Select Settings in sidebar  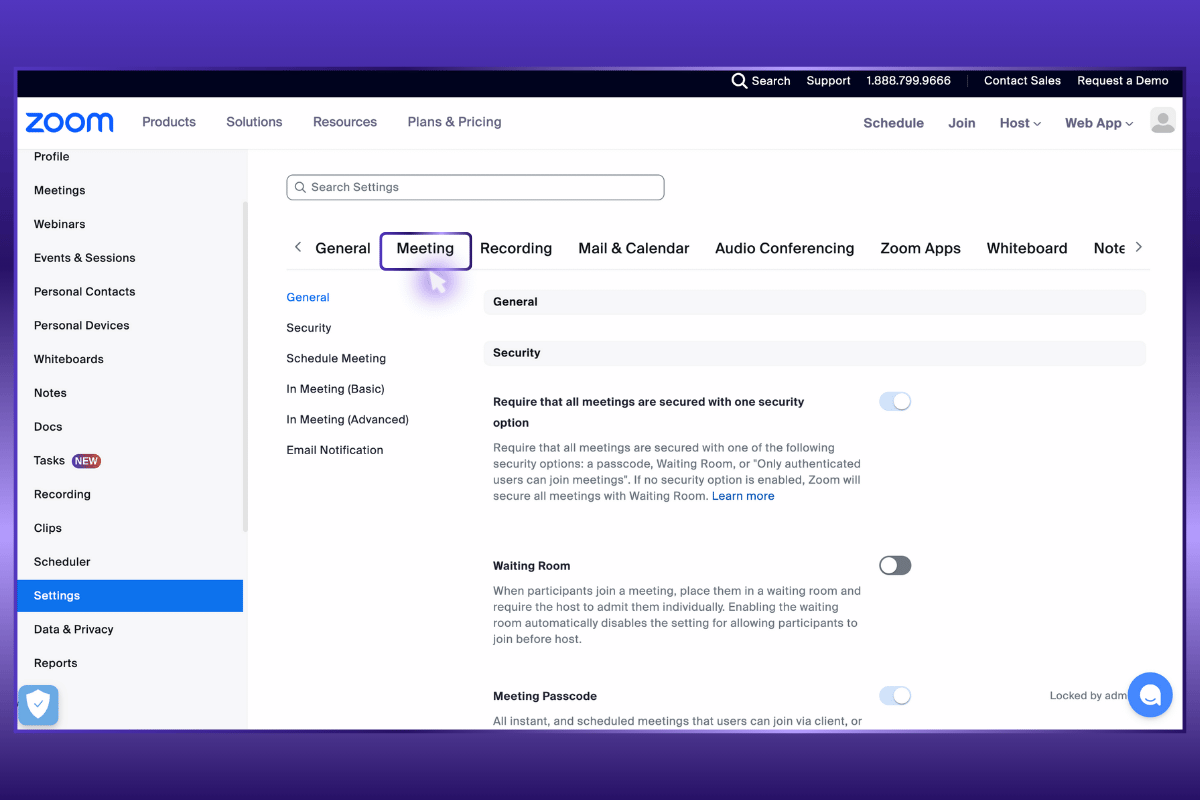point(130,596)
